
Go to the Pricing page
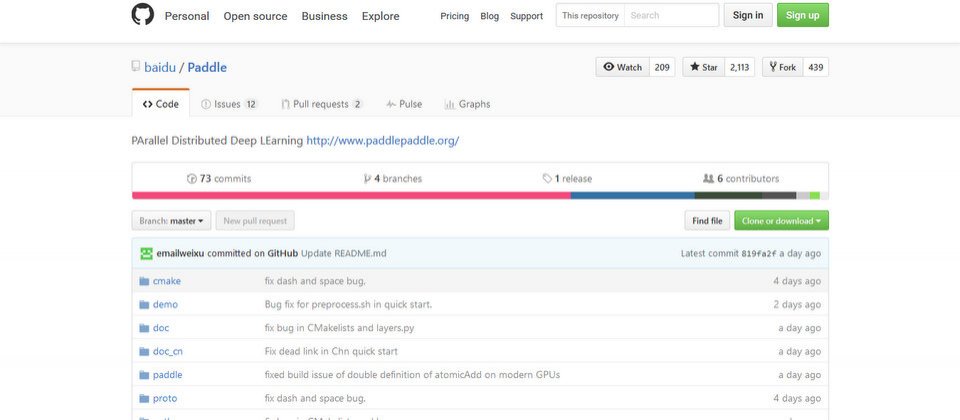coord(455,16)
